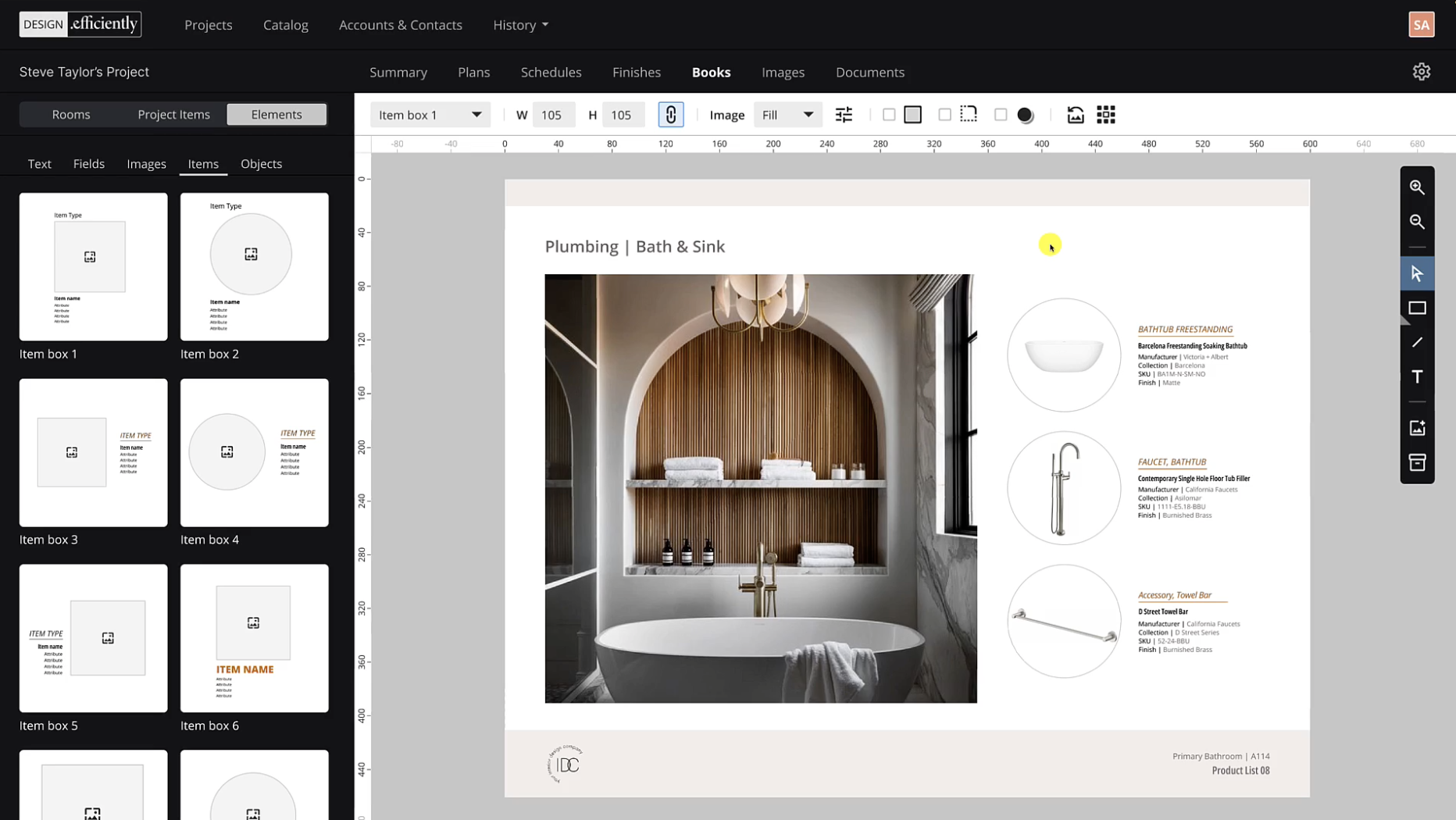Select the Item box 5 template thumbnail
This screenshot has width=1456, height=820.
[x=94, y=639]
